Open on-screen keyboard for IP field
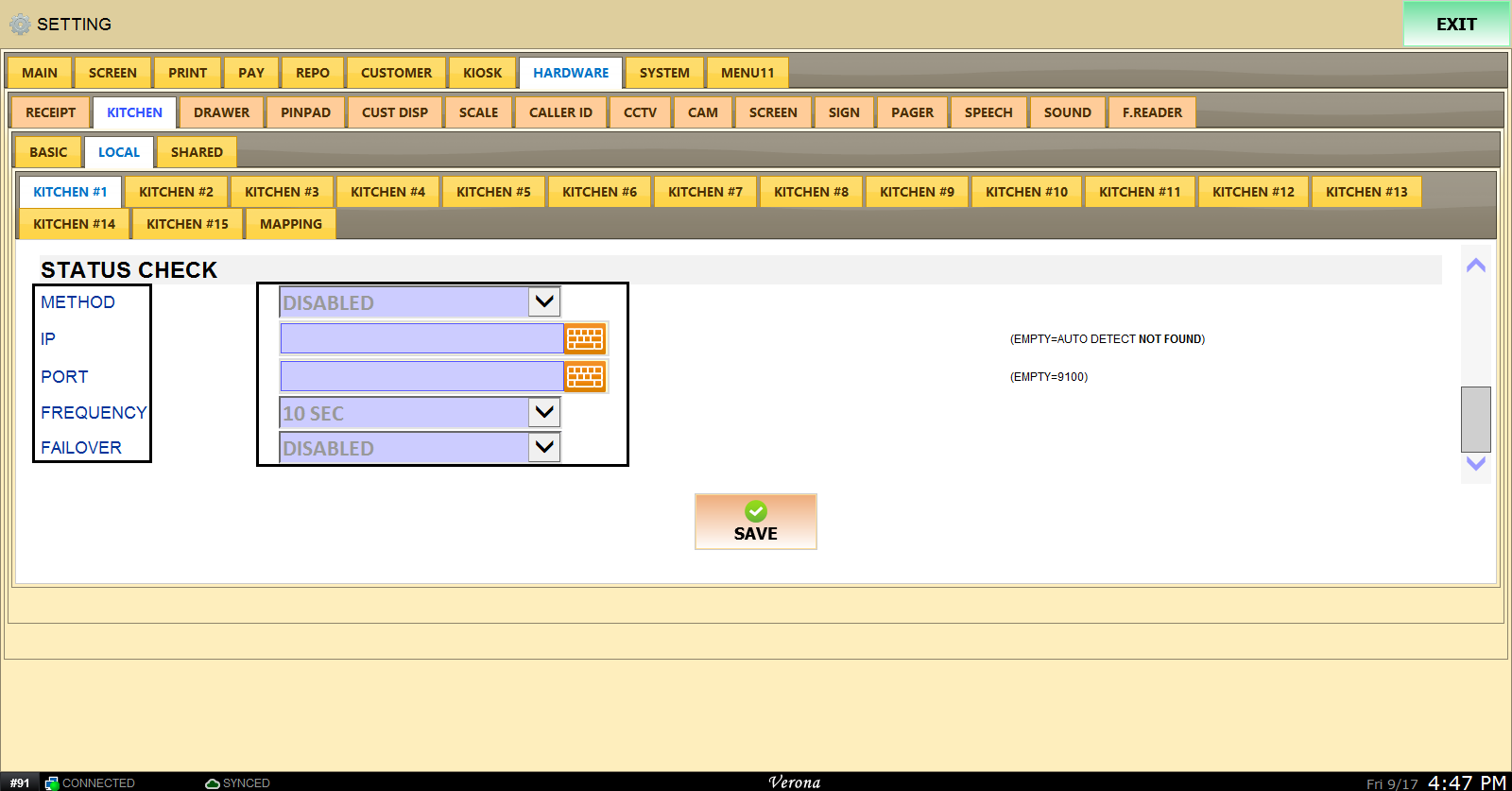This screenshot has width=1512, height=791. click(x=585, y=338)
